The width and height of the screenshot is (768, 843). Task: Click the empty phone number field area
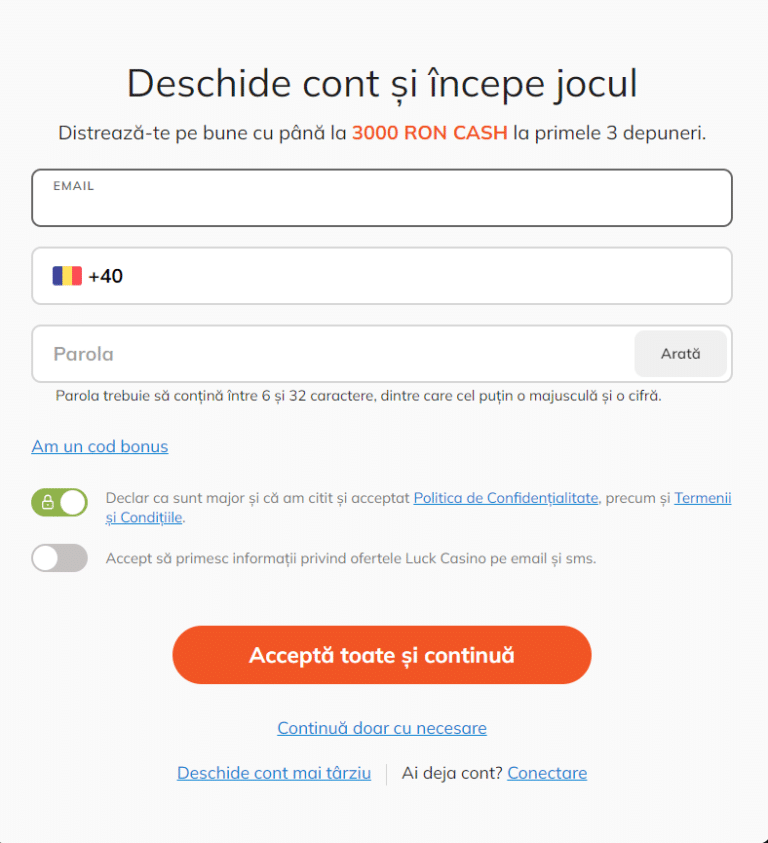point(420,276)
